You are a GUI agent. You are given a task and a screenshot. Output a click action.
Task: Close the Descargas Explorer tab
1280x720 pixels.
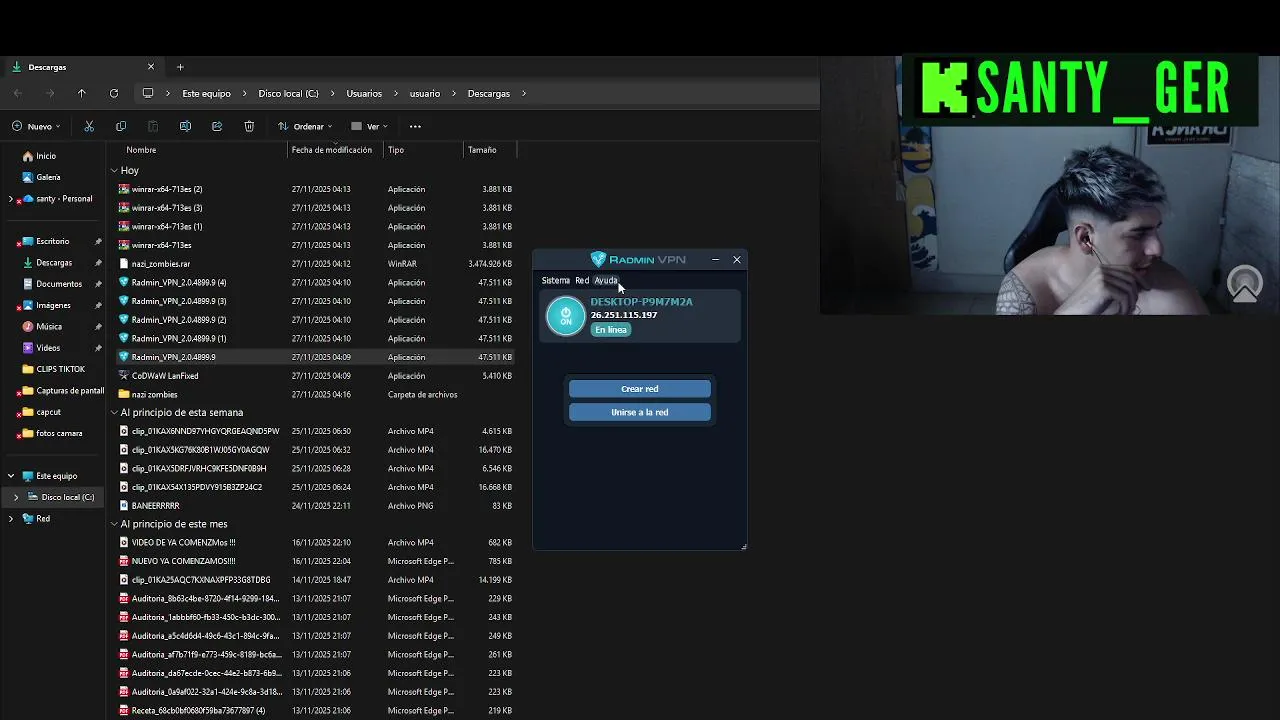coord(151,67)
